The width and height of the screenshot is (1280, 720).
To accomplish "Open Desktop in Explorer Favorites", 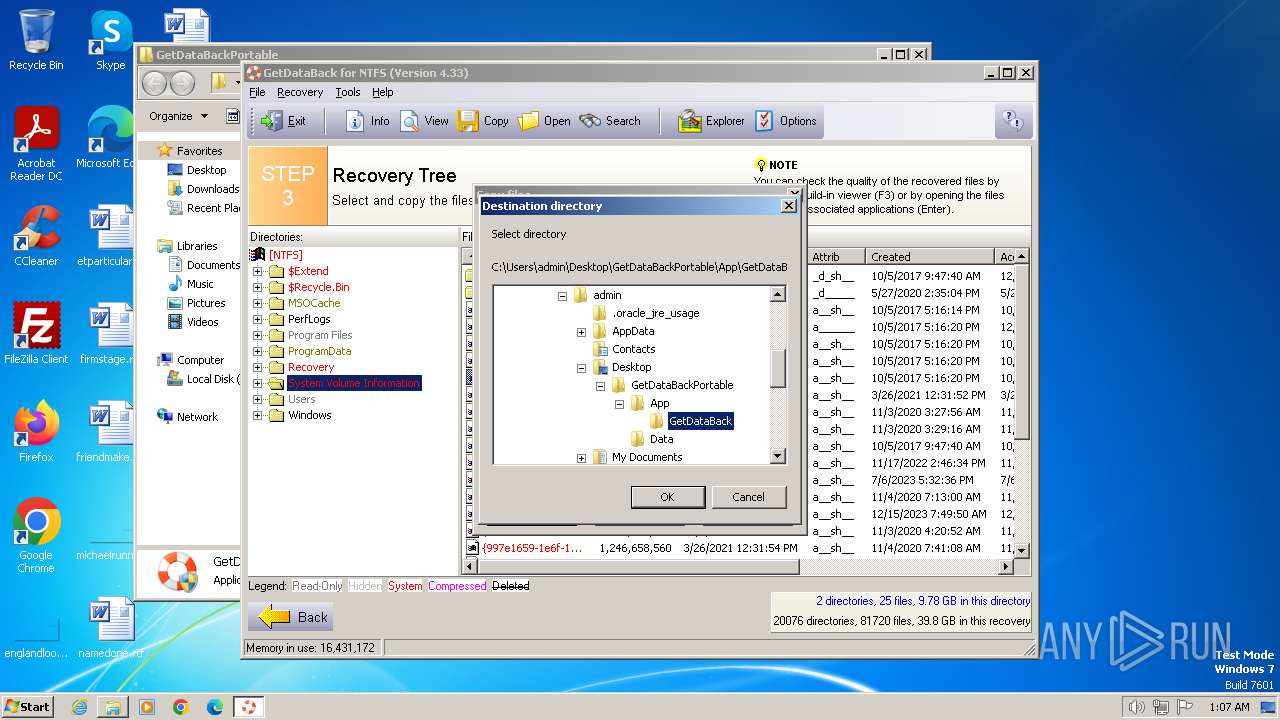I will pos(206,170).
